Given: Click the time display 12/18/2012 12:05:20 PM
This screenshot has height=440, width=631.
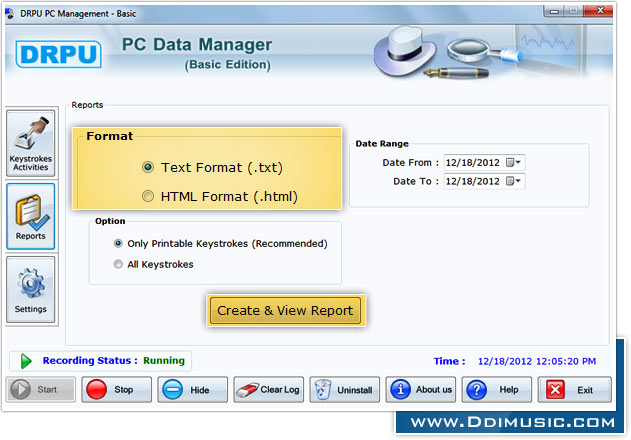Looking at the screenshot, I should tap(537, 361).
